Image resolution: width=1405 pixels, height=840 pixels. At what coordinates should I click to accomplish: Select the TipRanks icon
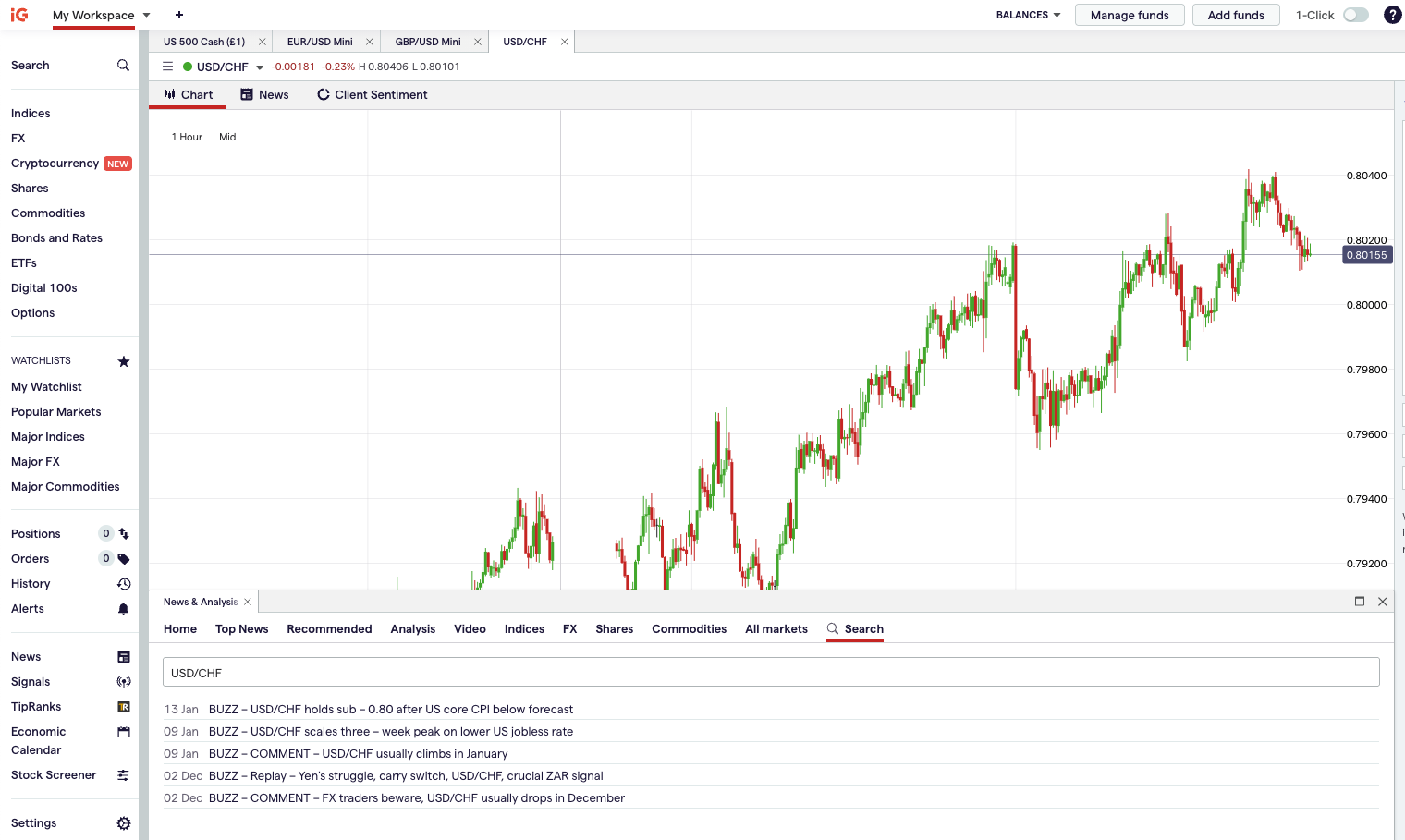pos(124,706)
